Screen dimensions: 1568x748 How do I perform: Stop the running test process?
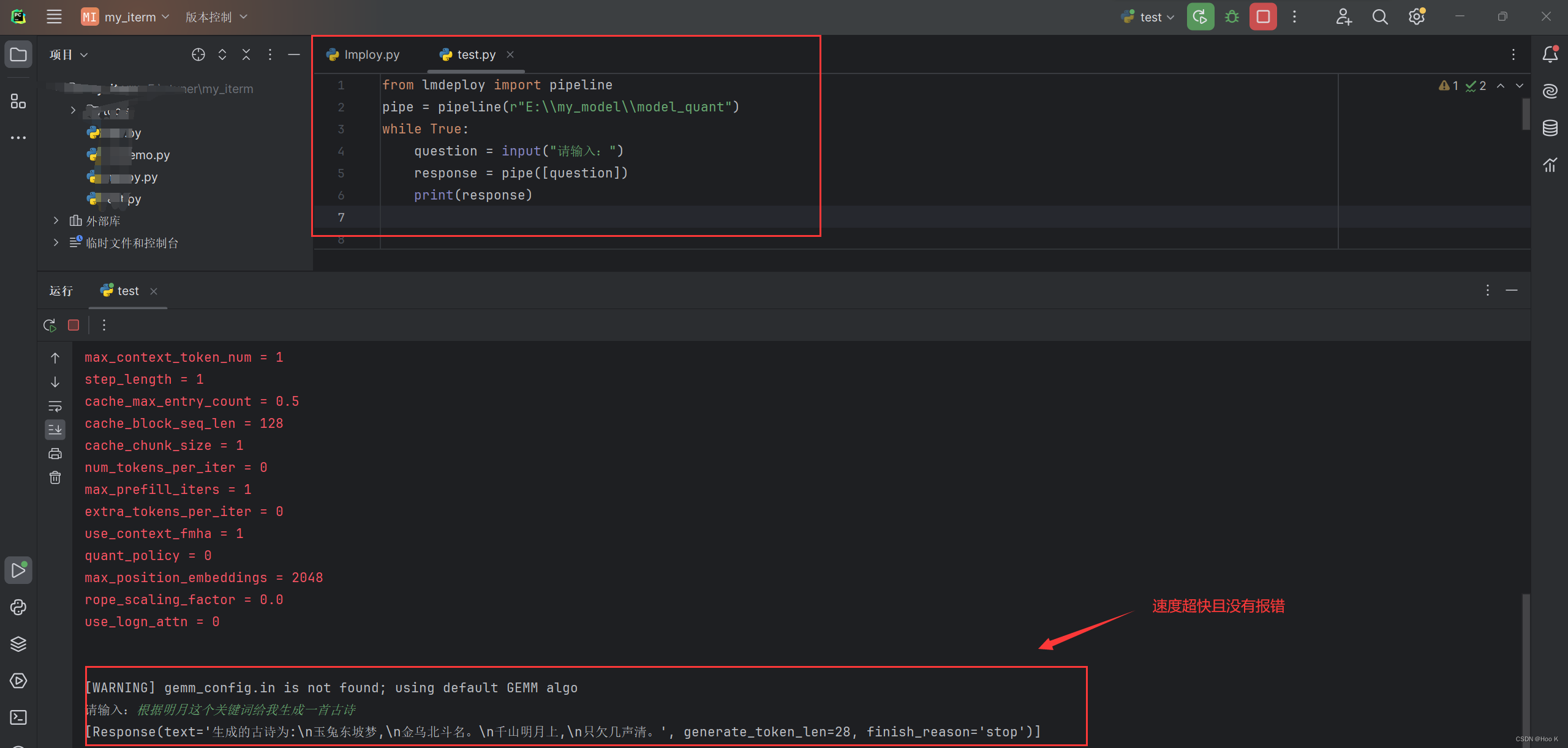click(1263, 17)
